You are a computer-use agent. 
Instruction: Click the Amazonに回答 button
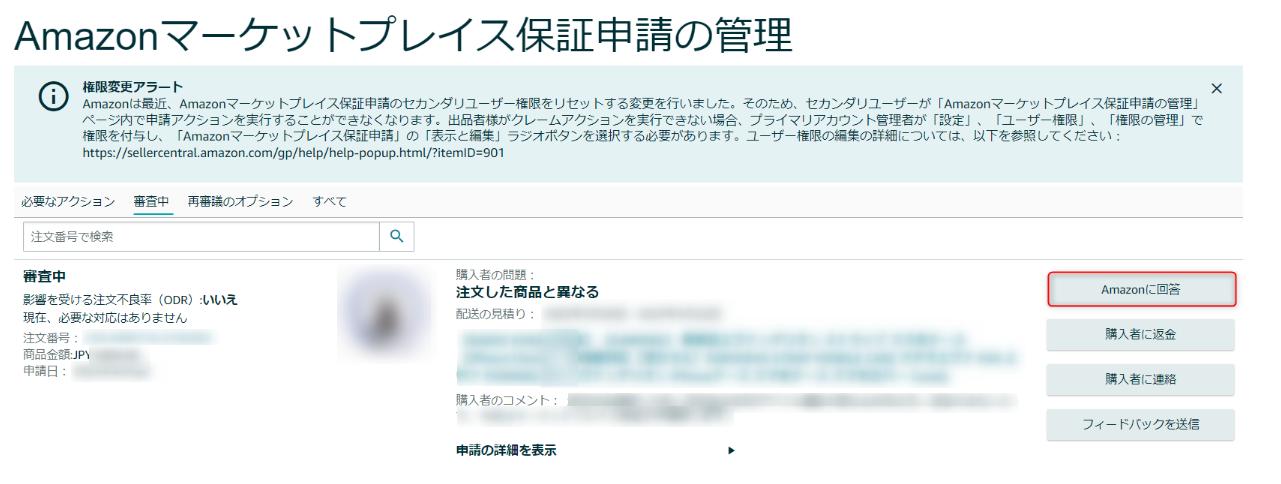tap(1141, 289)
